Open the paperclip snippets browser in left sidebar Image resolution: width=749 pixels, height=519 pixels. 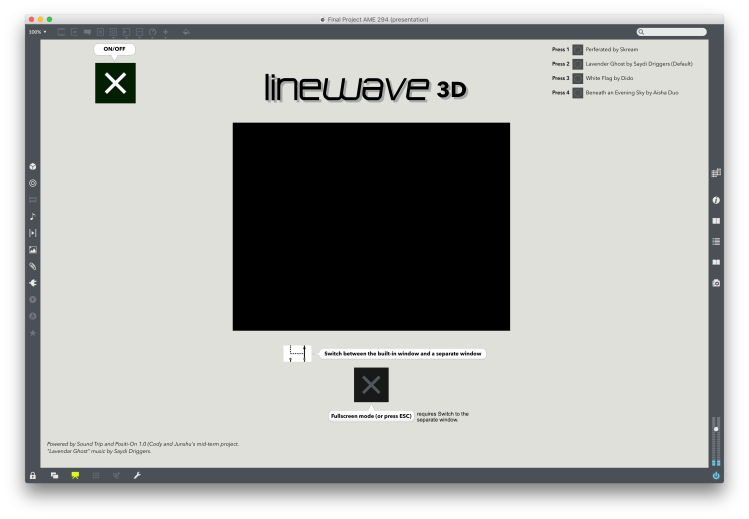32,266
